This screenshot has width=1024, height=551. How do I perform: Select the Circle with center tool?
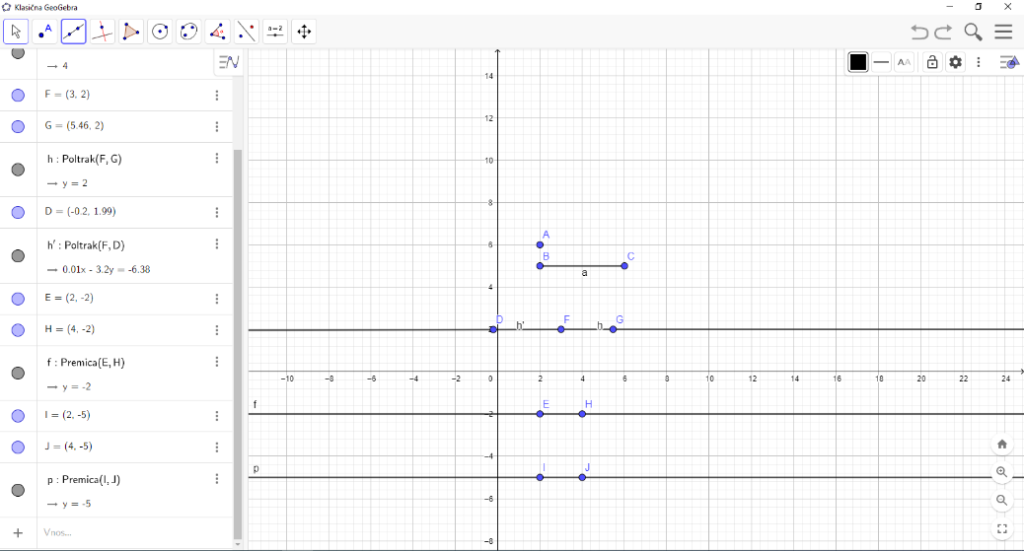(x=160, y=31)
